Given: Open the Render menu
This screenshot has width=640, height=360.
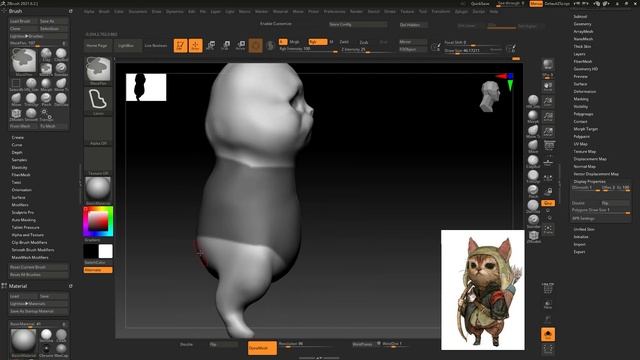Looking at the screenshot, I should (x=356, y=11).
